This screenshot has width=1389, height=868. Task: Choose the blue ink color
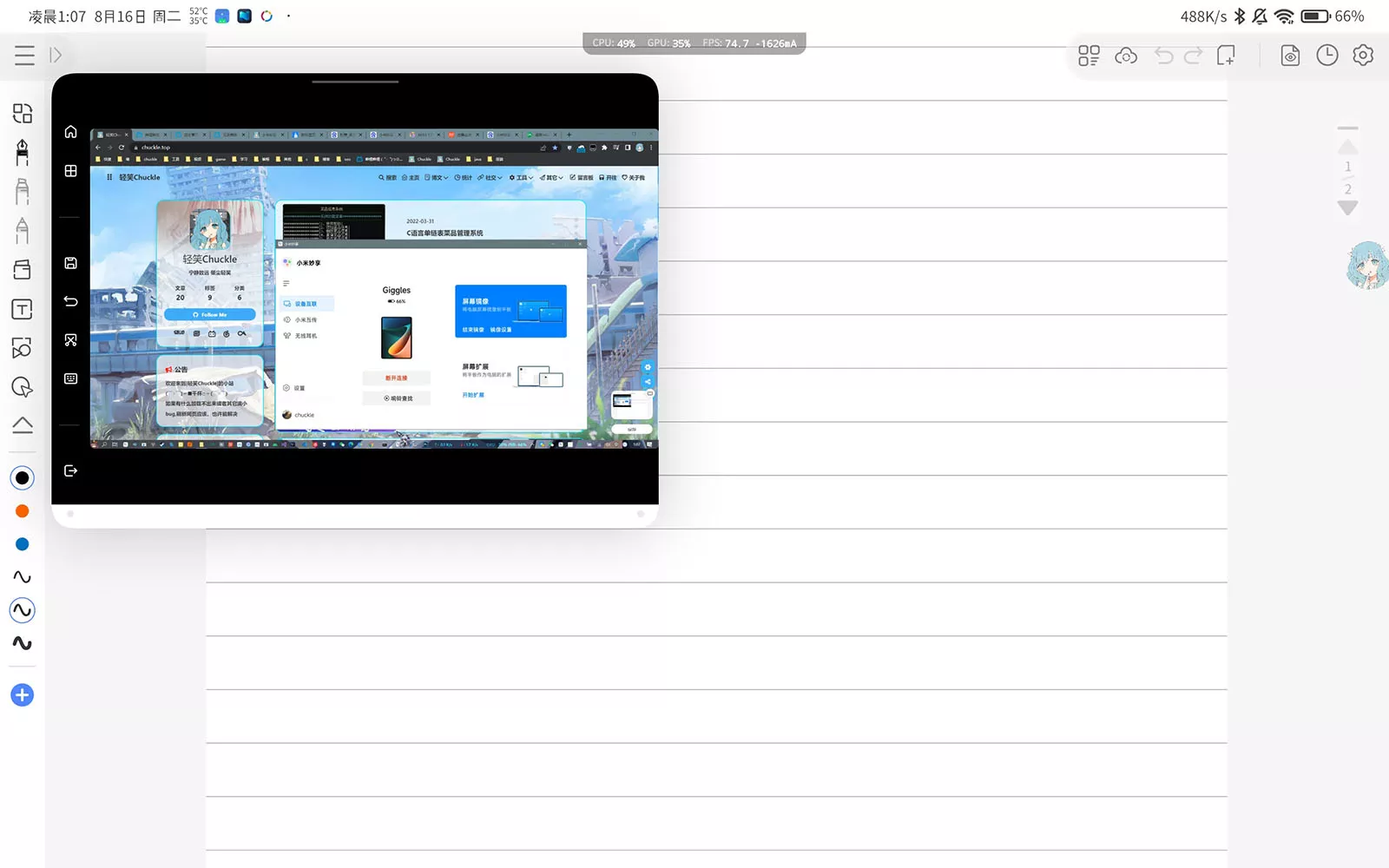pyautogui.click(x=23, y=544)
